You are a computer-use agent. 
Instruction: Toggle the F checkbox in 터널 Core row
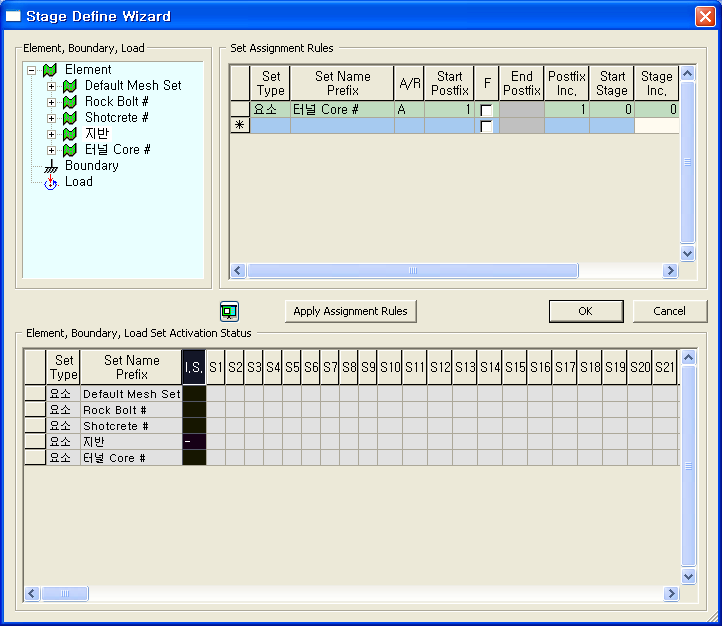[x=486, y=110]
